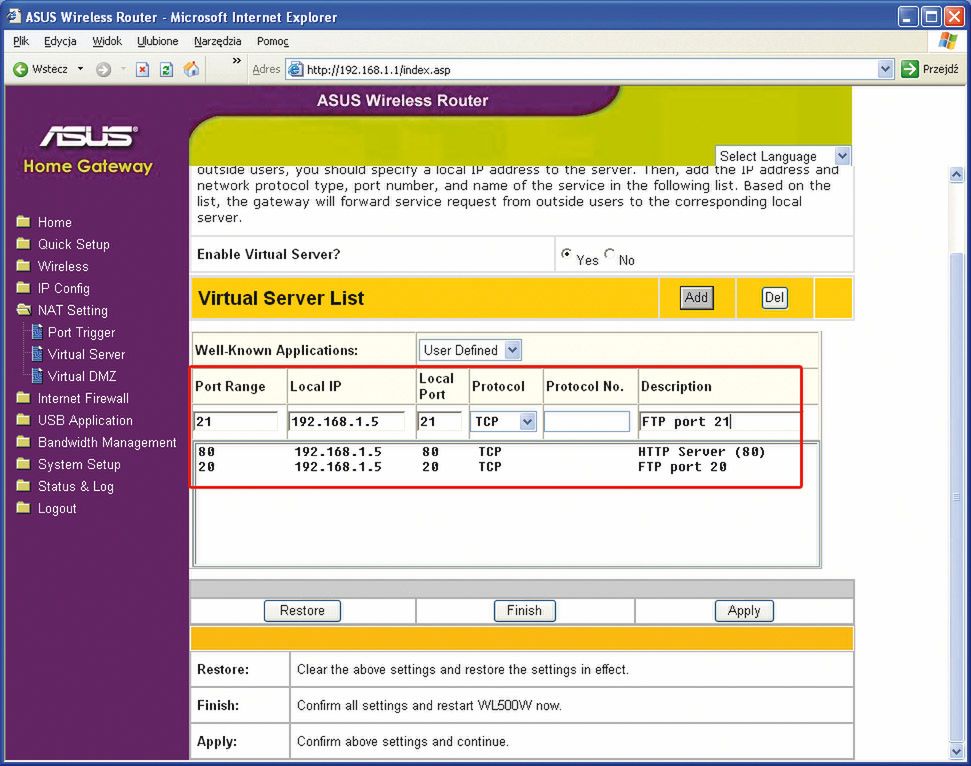
Task: Click the Restore button
Action: click(x=302, y=611)
